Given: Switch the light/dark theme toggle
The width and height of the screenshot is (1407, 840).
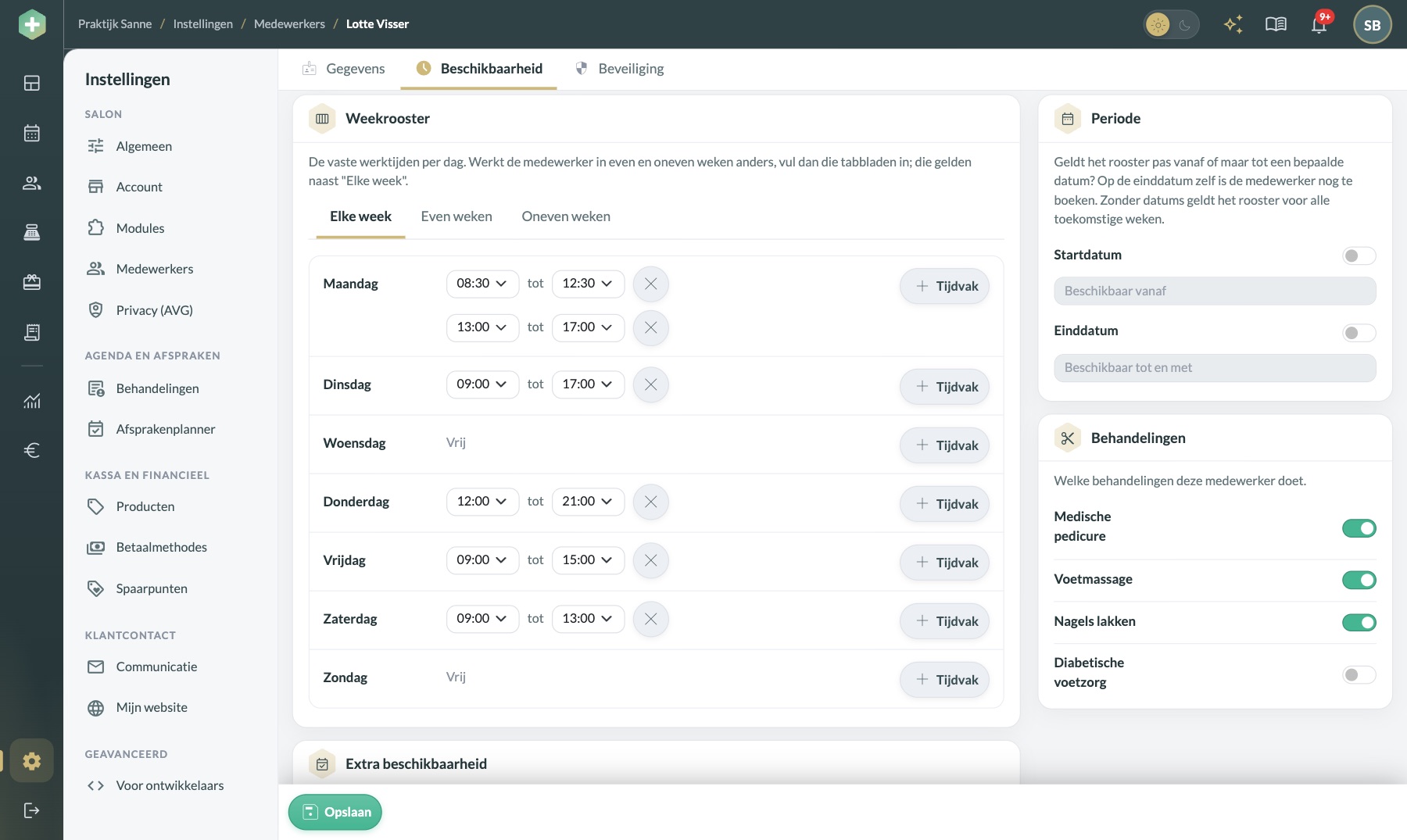Looking at the screenshot, I should pyautogui.click(x=1171, y=25).
